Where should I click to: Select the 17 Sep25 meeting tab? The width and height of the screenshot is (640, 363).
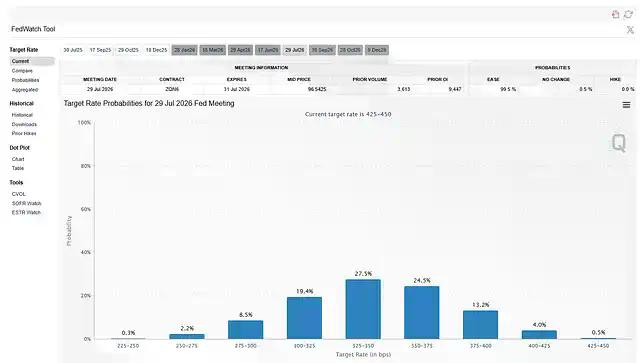pos(100,50)
